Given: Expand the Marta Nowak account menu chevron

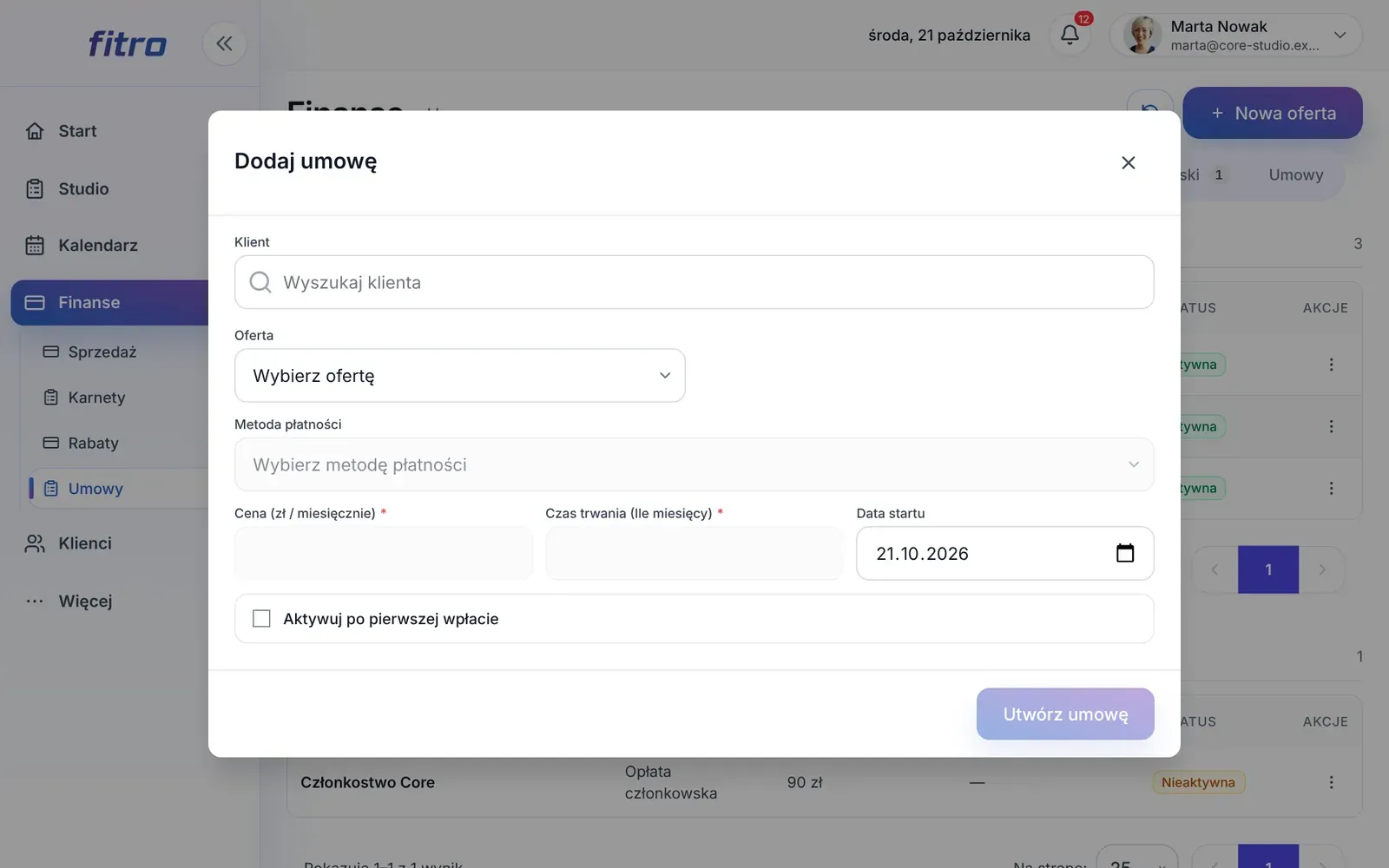Looking at the screenshot, I should click(x=1340, y=35).
